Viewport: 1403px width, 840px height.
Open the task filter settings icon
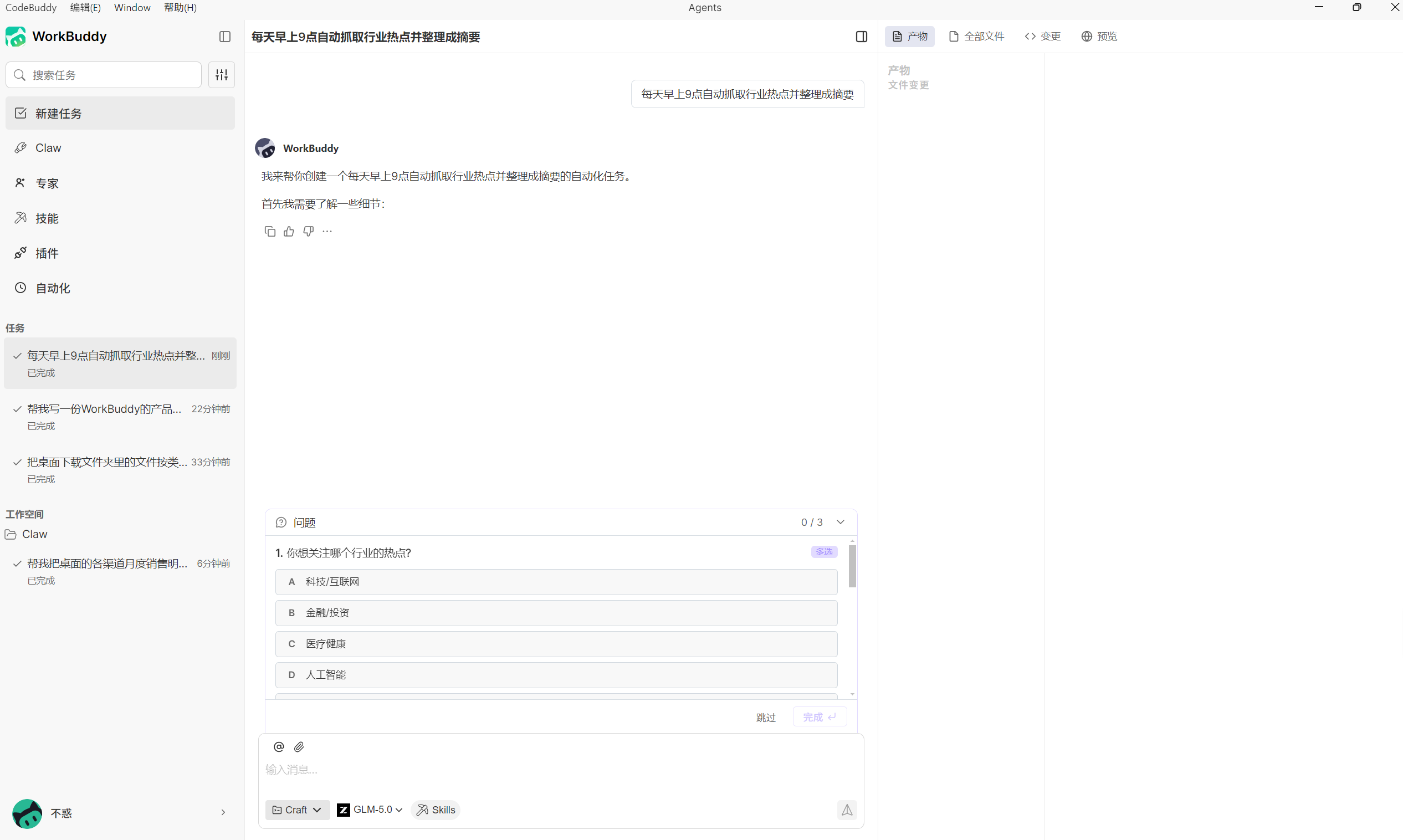click(221, 75)
